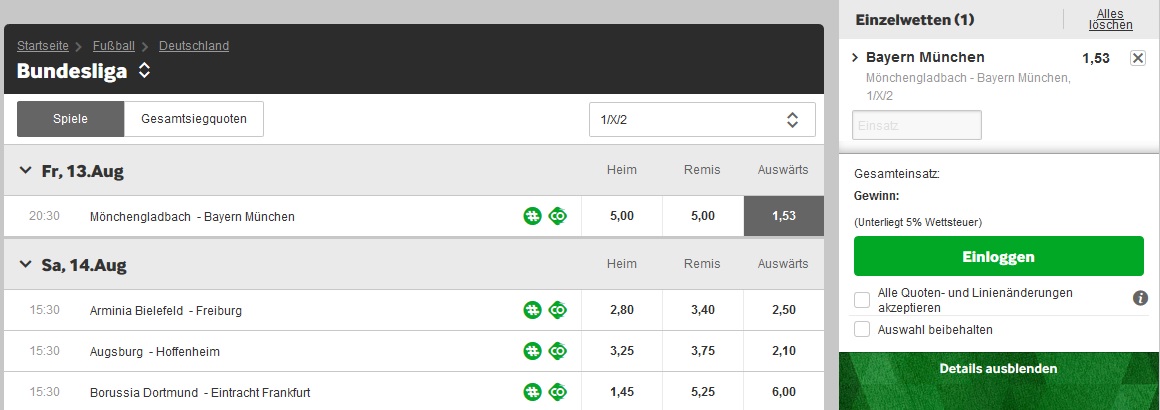Viewport: 1160px width, 410px height.
Task: Open stats icon for Mönchengladbach - Bayern München
Action: [x=532, y=216]
